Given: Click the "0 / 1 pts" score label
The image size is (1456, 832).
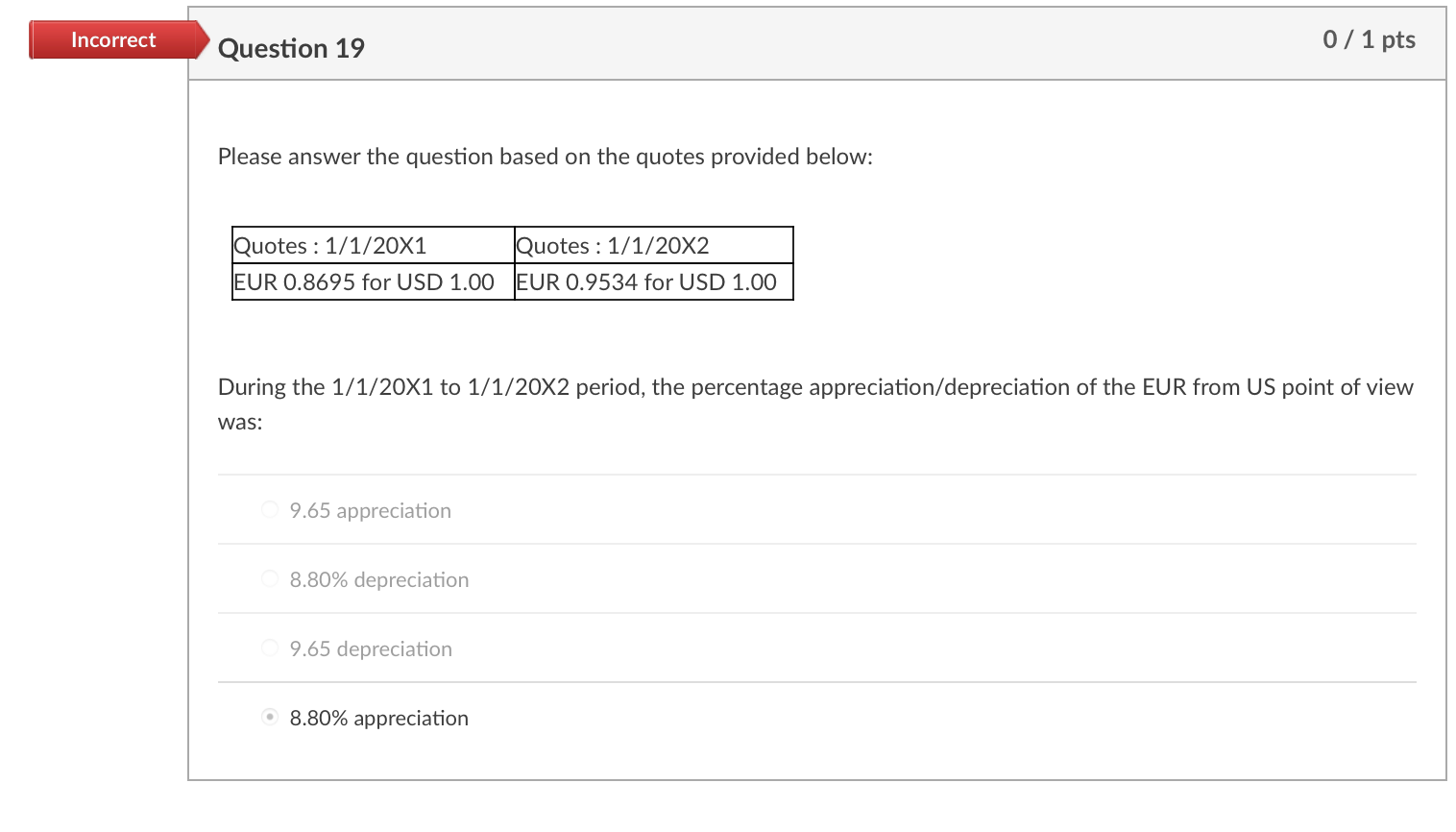Looking at the screenshot, I should (1370, 39).
